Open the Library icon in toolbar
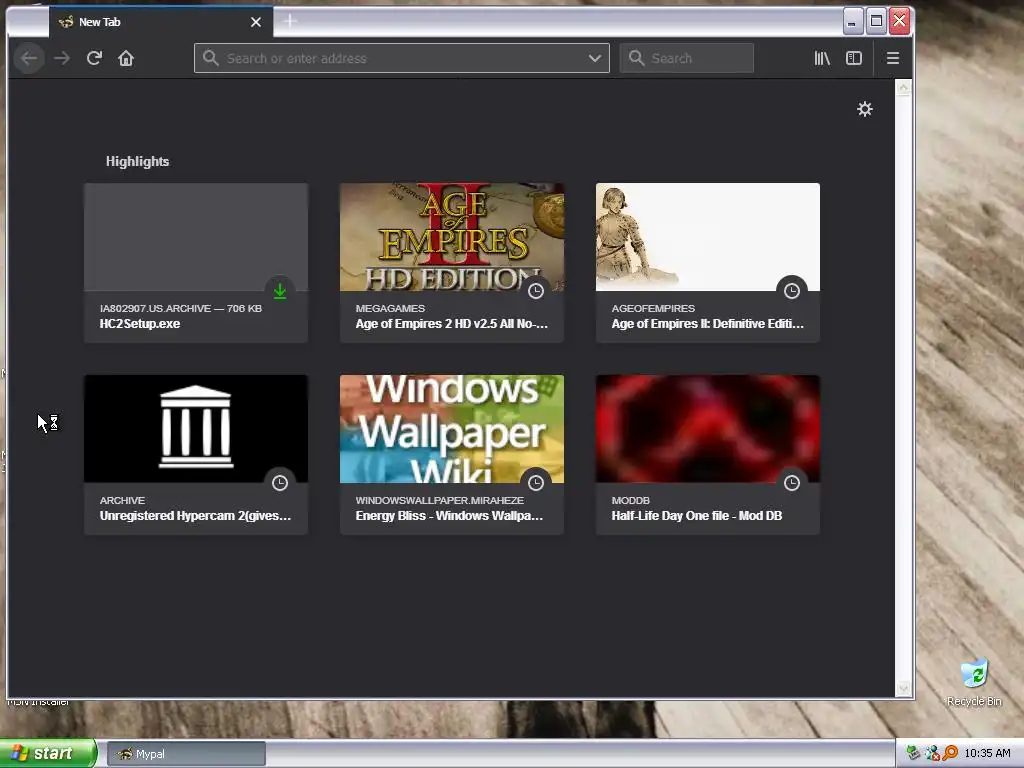This screenshot has width=1024, height=768. [822, 59]
